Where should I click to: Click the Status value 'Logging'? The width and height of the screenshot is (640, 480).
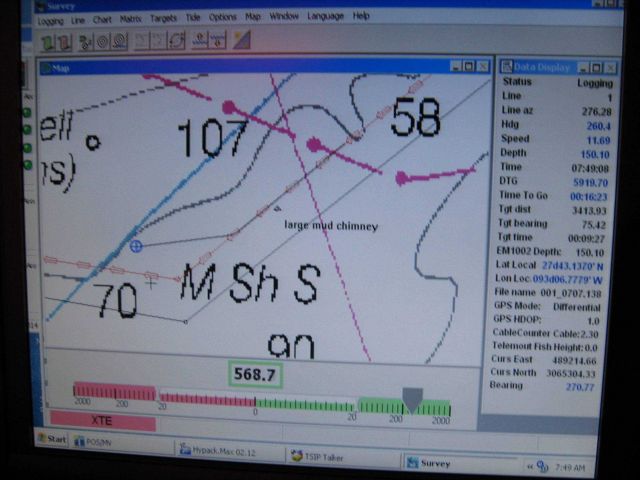click(595, 83)
